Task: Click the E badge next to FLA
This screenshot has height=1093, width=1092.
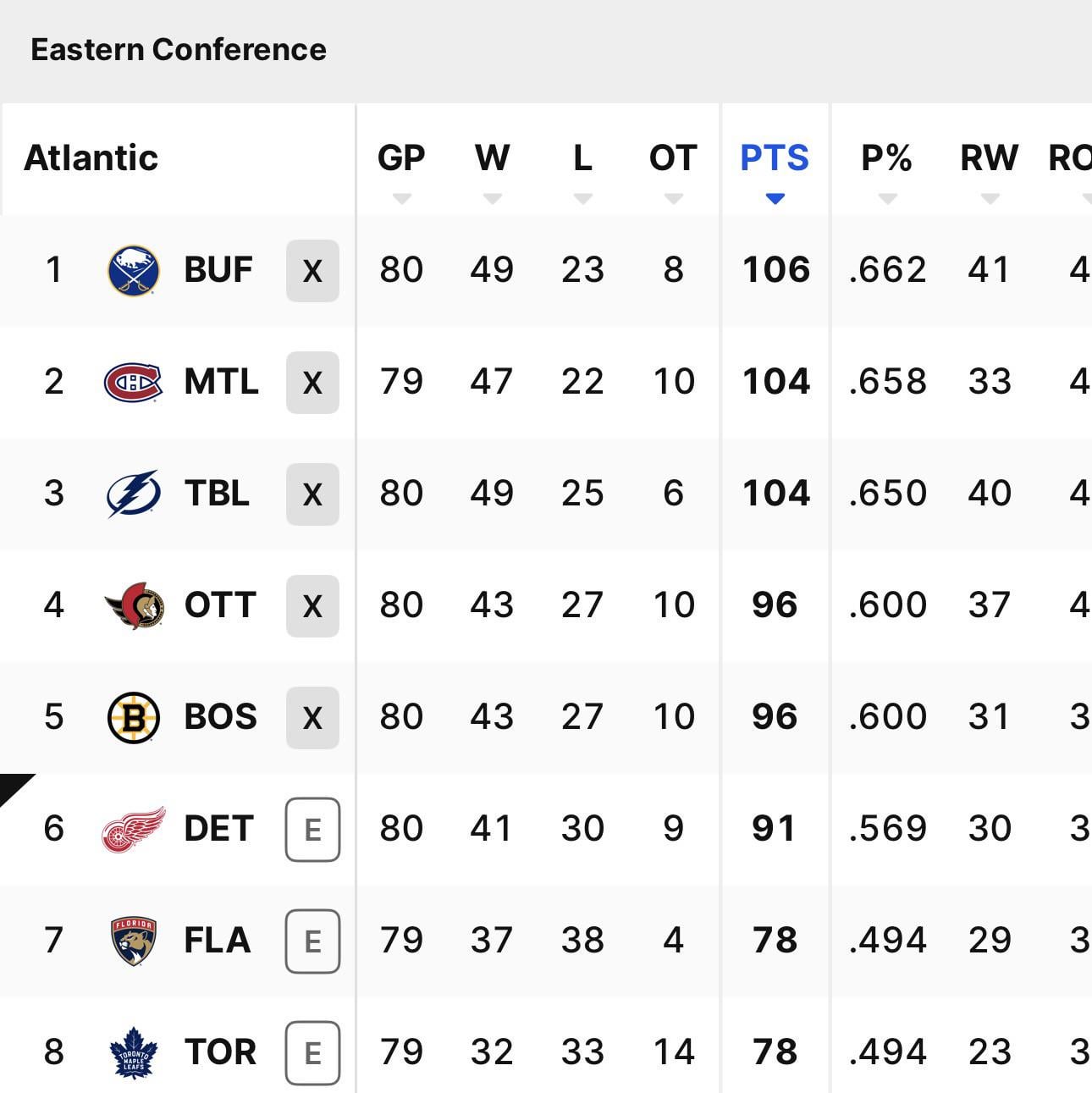Action: pyautogui.click(x=312, y=941)
